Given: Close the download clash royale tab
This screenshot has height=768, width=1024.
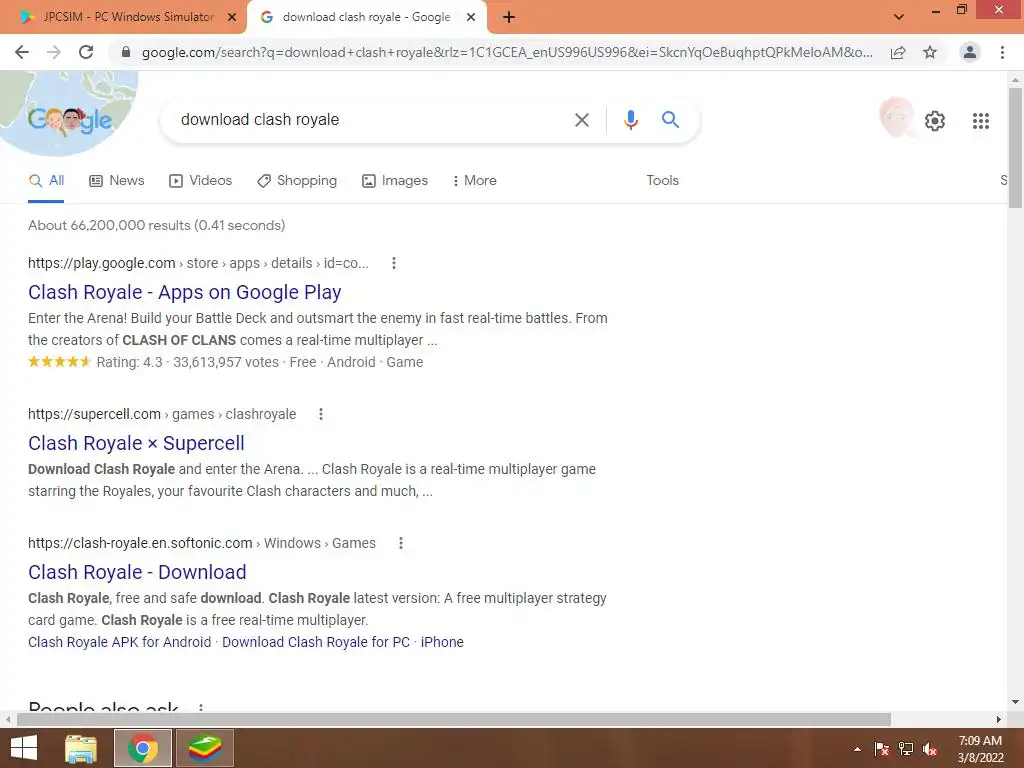Looking at the screenshot, I should pyautogui.click(x=471, y=18).
